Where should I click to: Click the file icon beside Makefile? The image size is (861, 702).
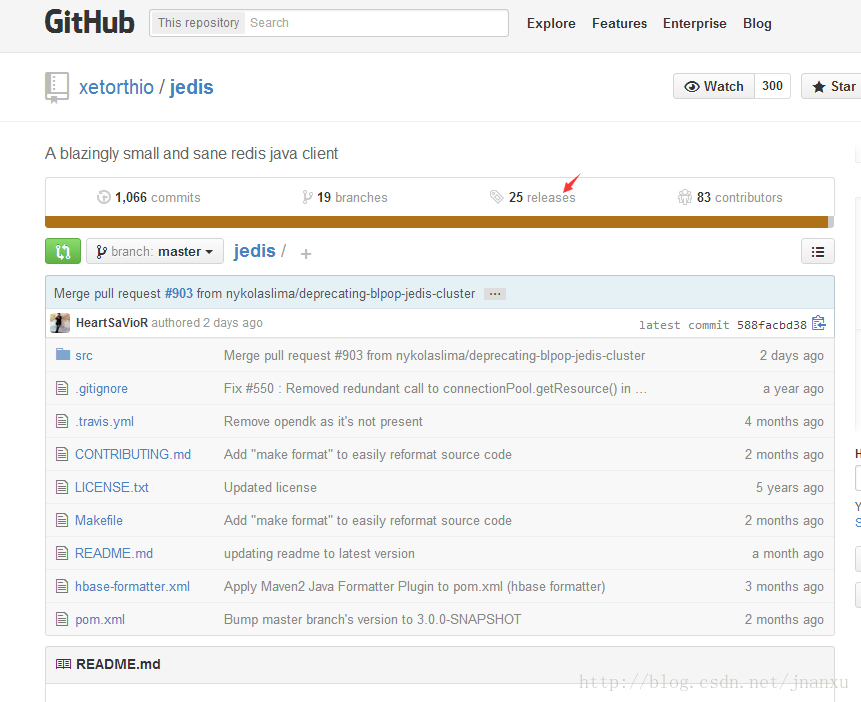(x=62, y=520)
